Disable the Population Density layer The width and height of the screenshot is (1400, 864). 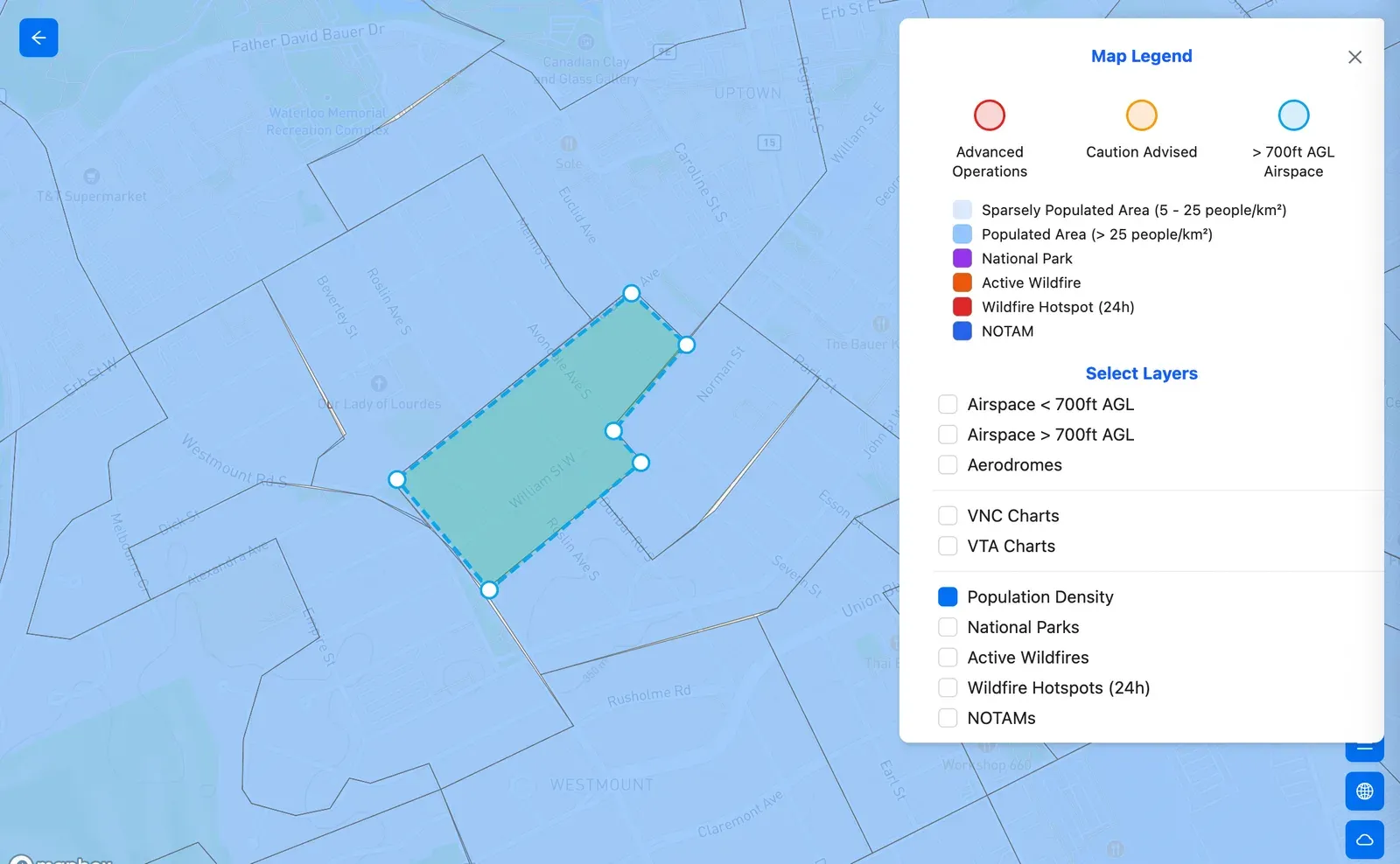point(948,596)
